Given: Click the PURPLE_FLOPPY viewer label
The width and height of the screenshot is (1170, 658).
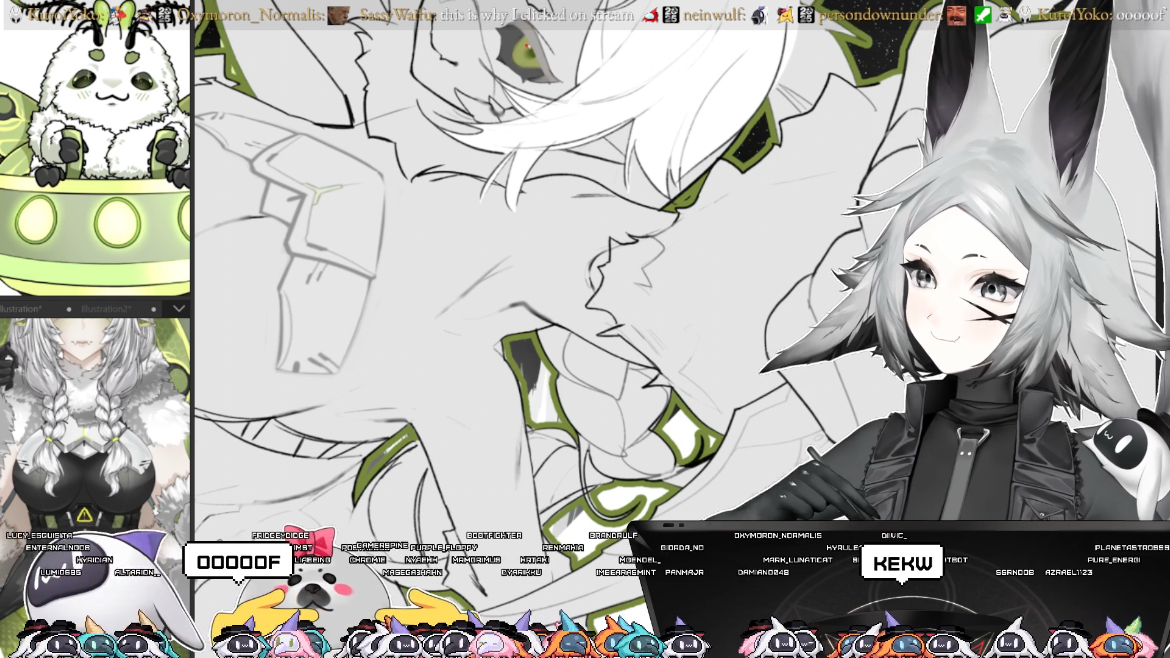Looking at the screenshot, I should coord(443,548).
